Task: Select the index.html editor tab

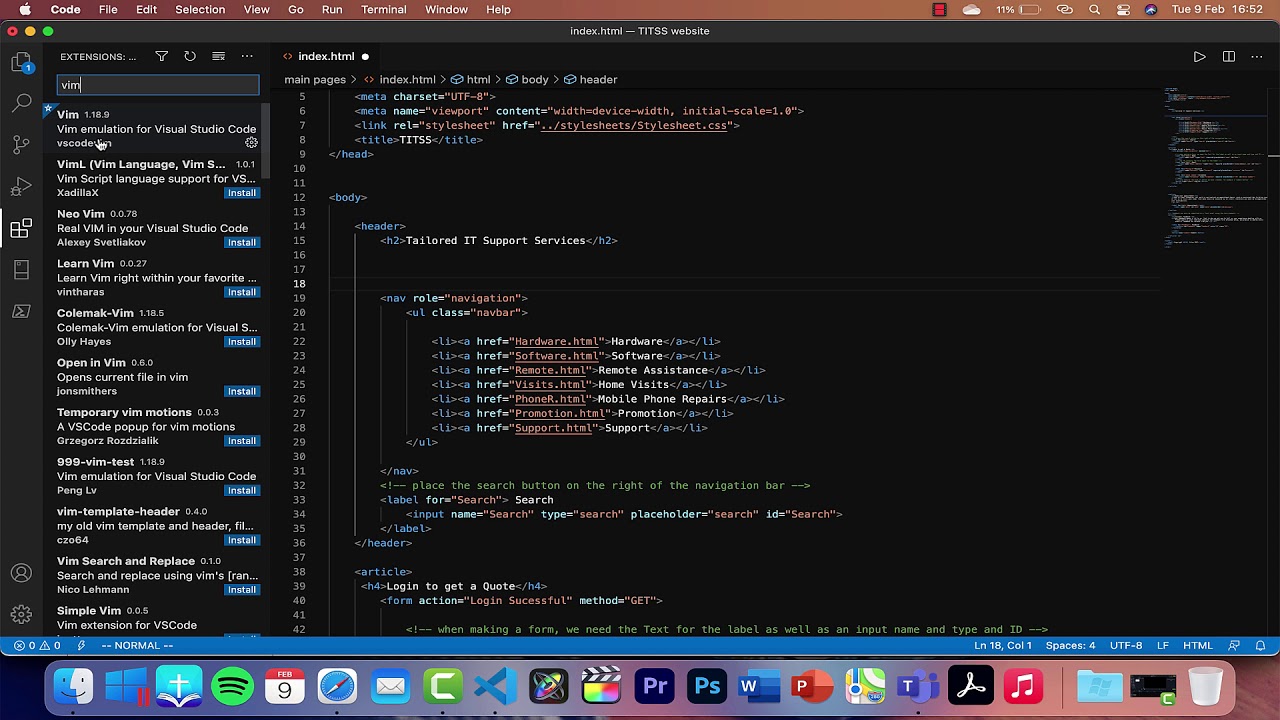Action: pyautogui.click(x=326, y=57)
